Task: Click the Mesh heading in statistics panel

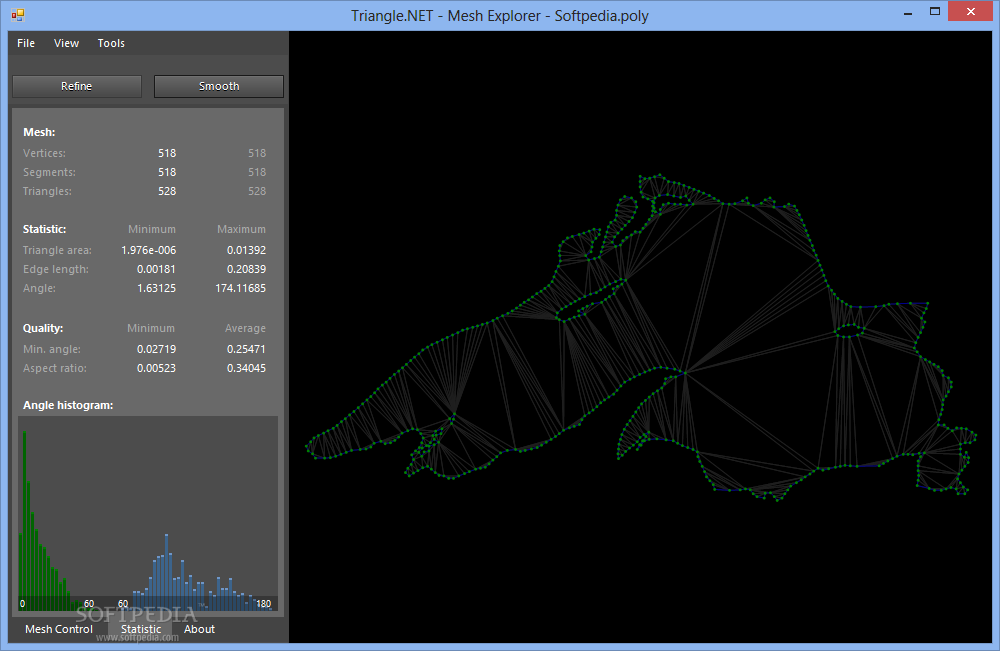Action: click(39, 133)
